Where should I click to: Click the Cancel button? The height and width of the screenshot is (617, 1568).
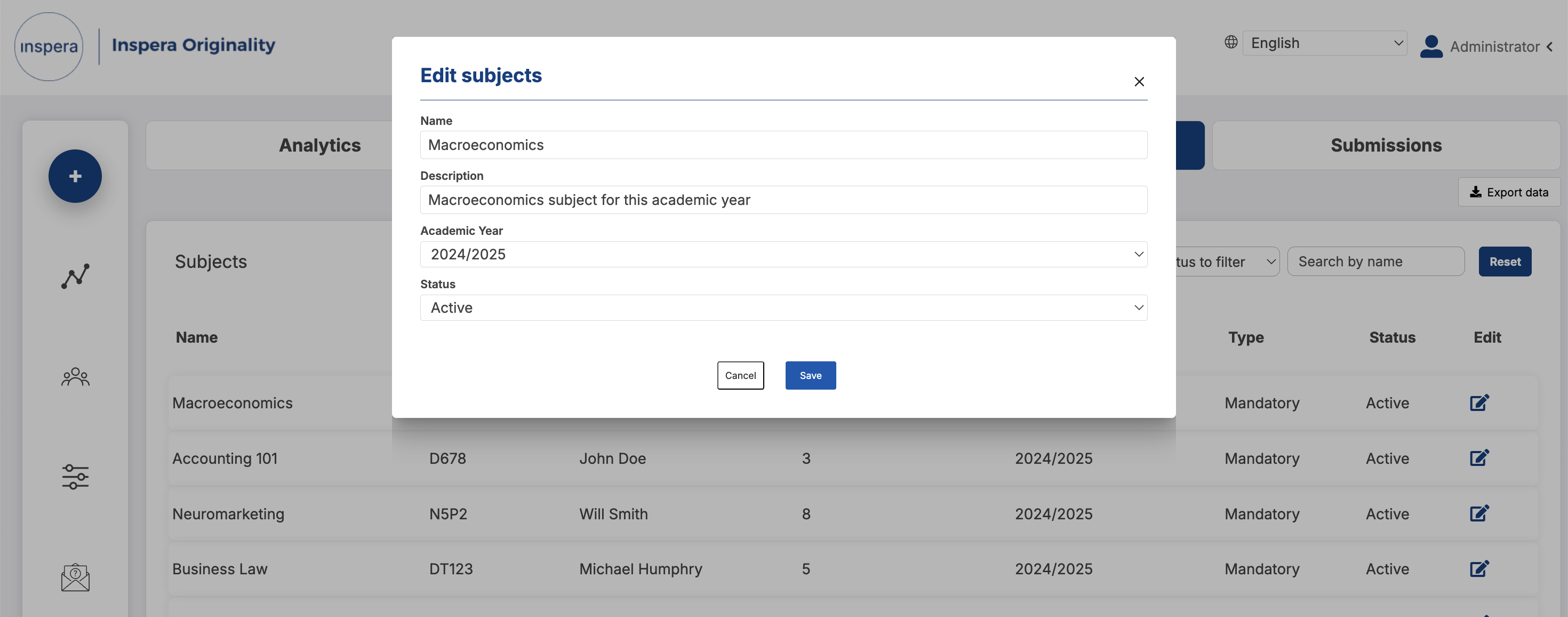(x=740, y=375)
